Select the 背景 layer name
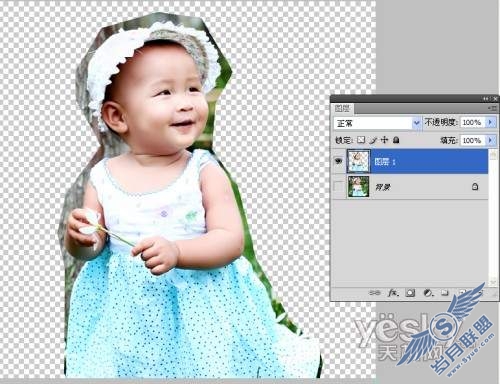This screenshot has height=384, width=500. [x=383, y=187]
